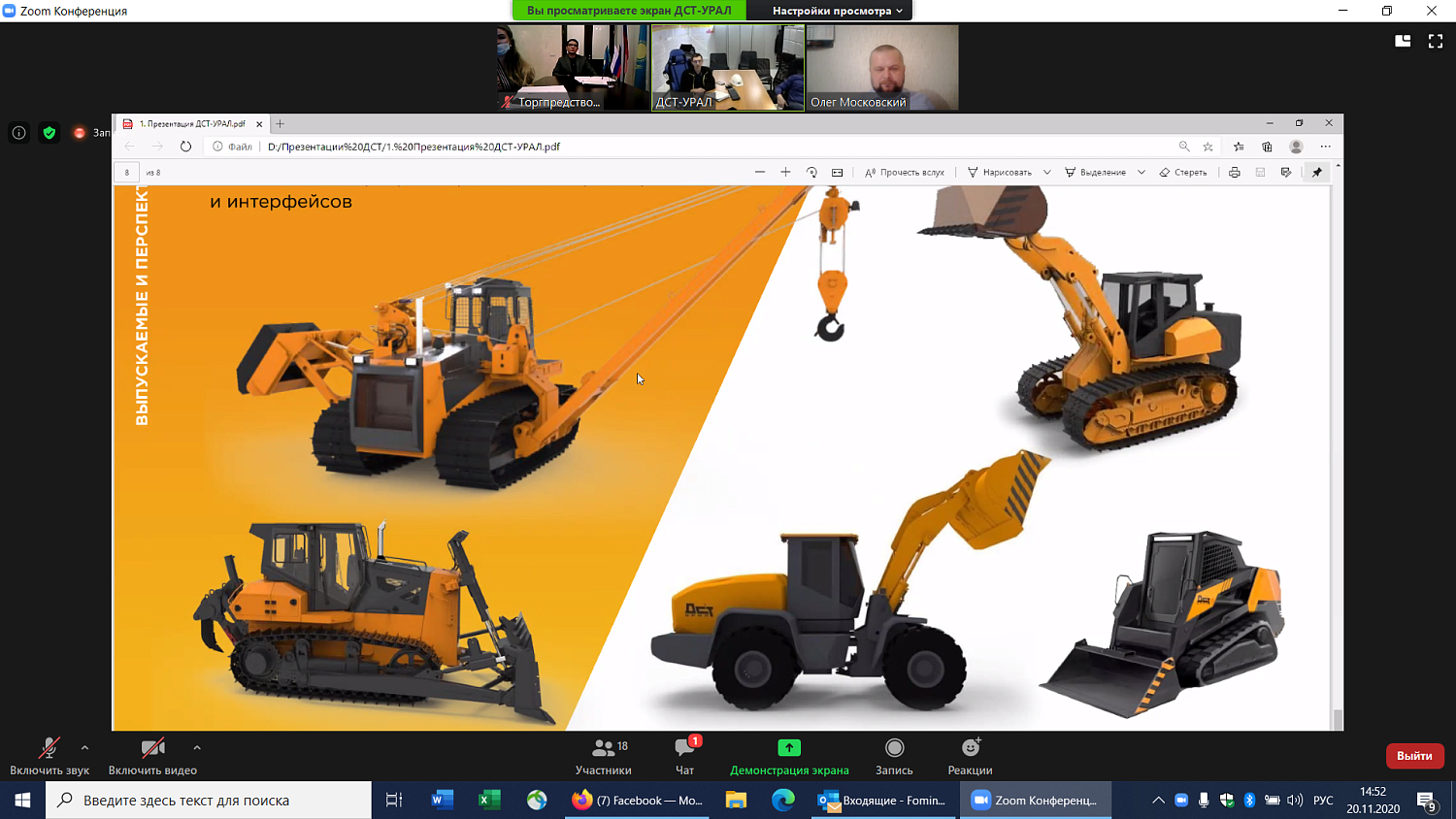
Task: Open Excel from the taskbar
Action: [489, 800]
